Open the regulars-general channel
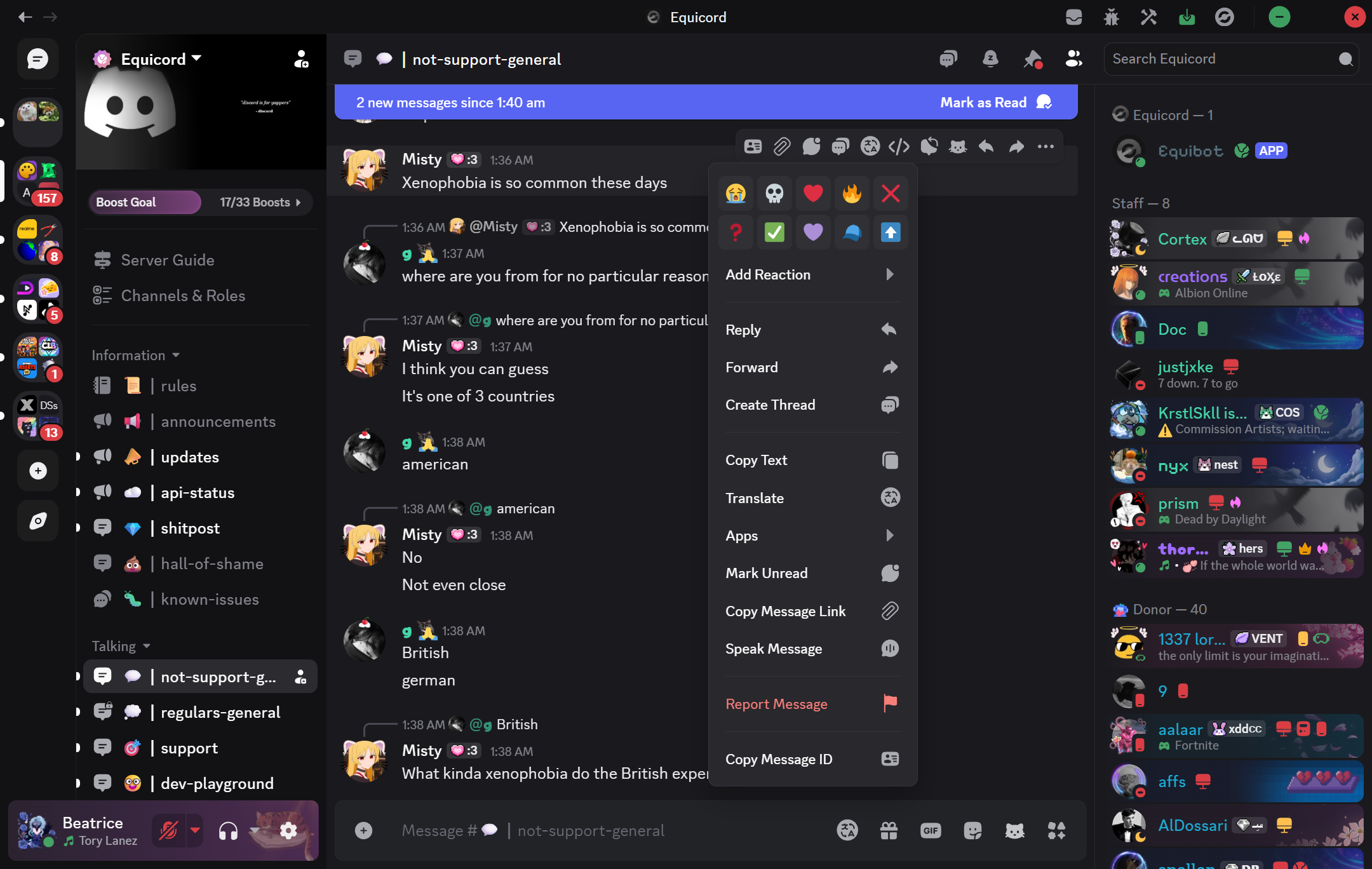The width and height of the screenshot is (1372, 869). coord(201,712)
